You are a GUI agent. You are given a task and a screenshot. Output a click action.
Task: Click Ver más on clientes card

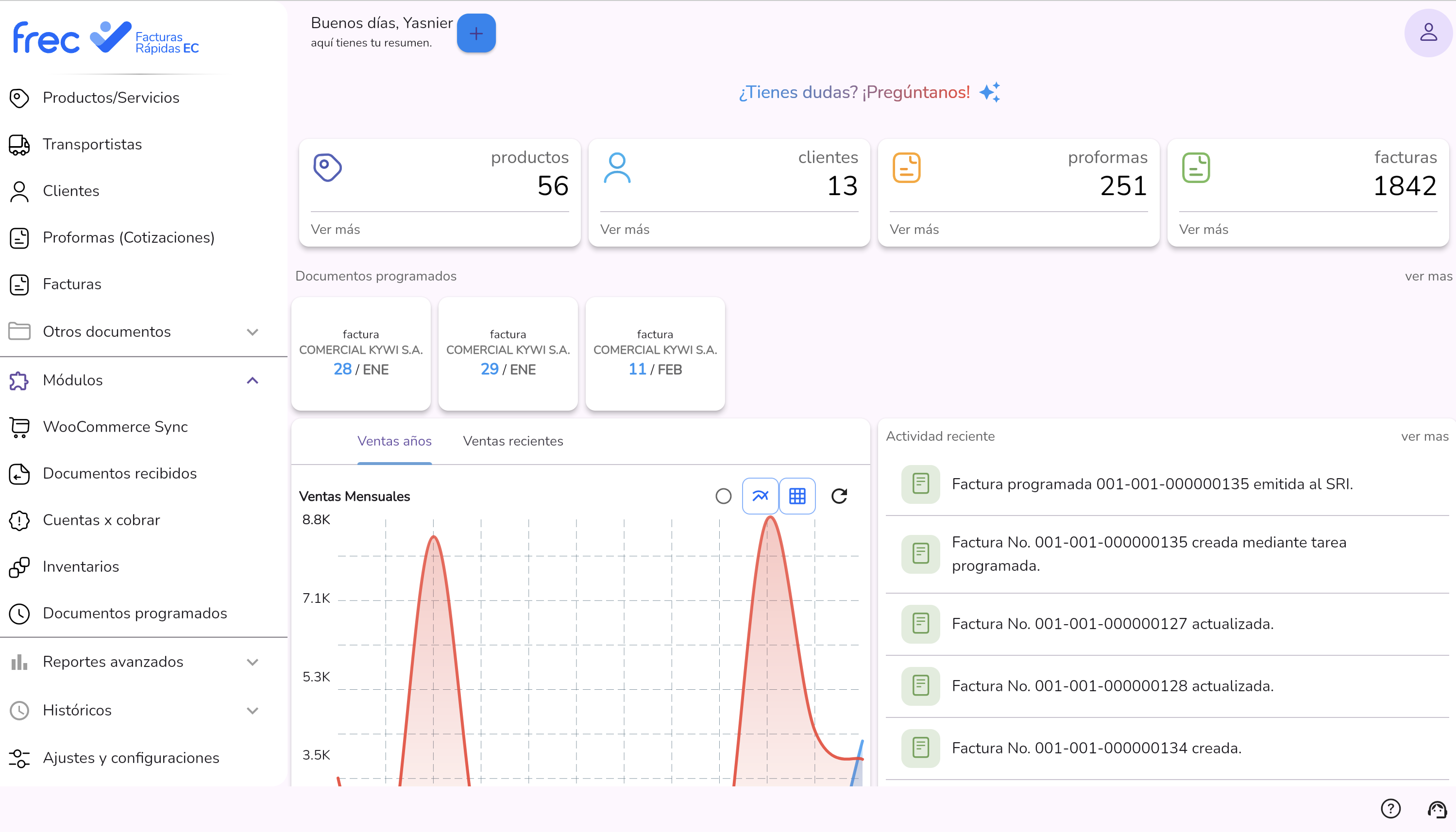pyautogui.click(x=624, y=229)
